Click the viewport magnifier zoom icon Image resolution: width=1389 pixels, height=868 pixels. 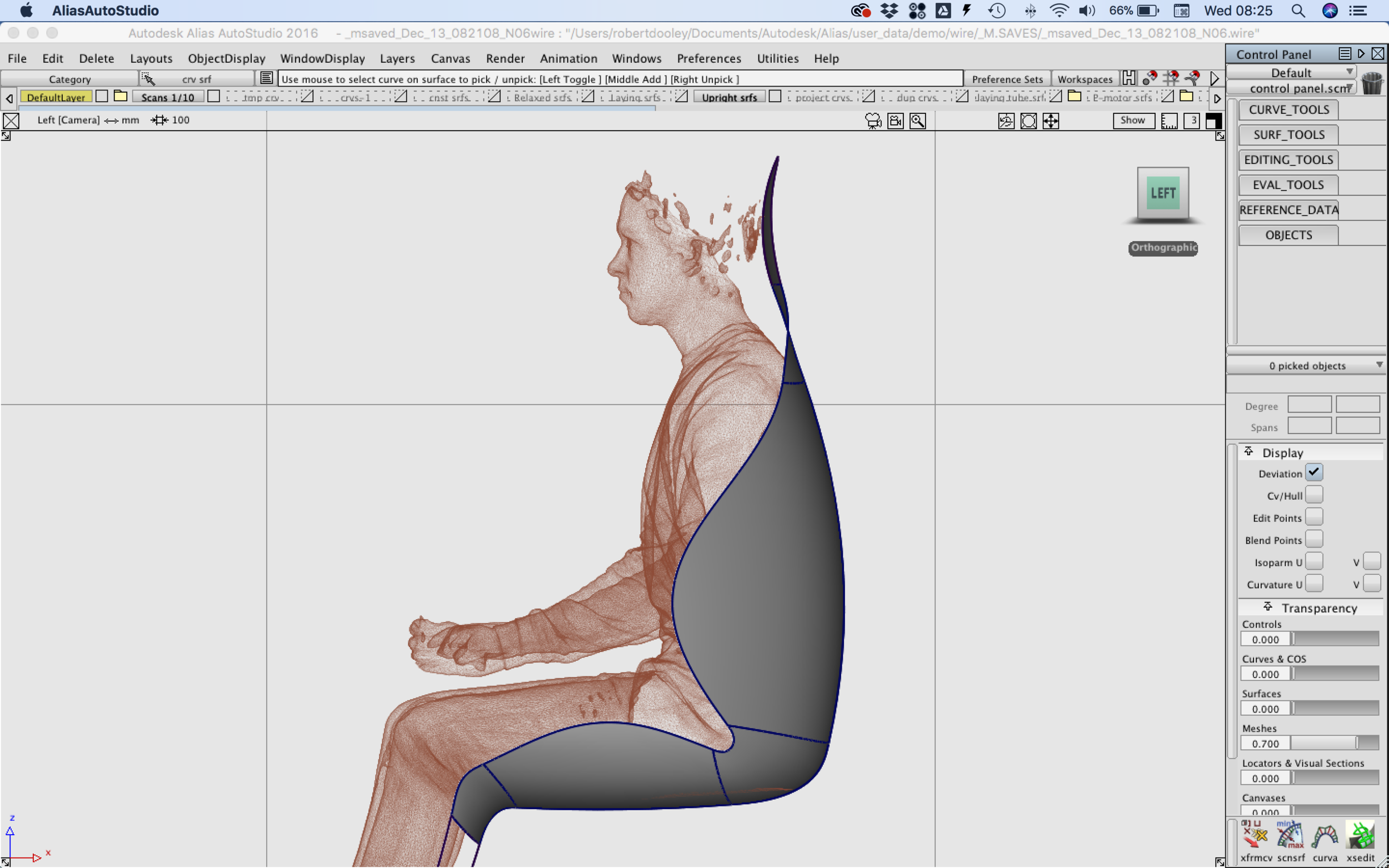918,121
